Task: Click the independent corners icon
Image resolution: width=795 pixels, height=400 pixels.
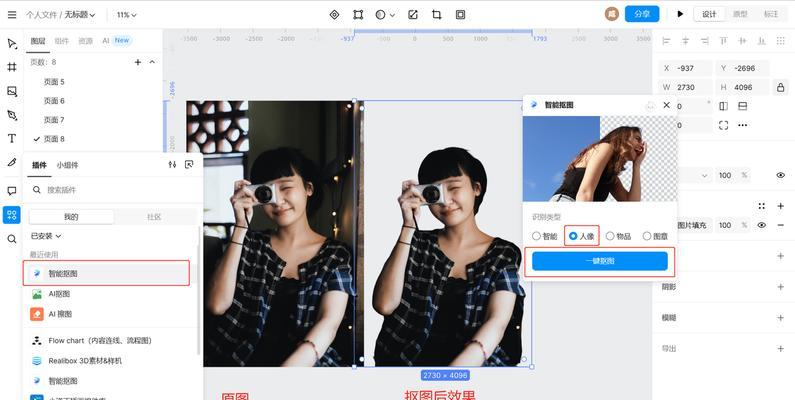Action: [724, 125]
